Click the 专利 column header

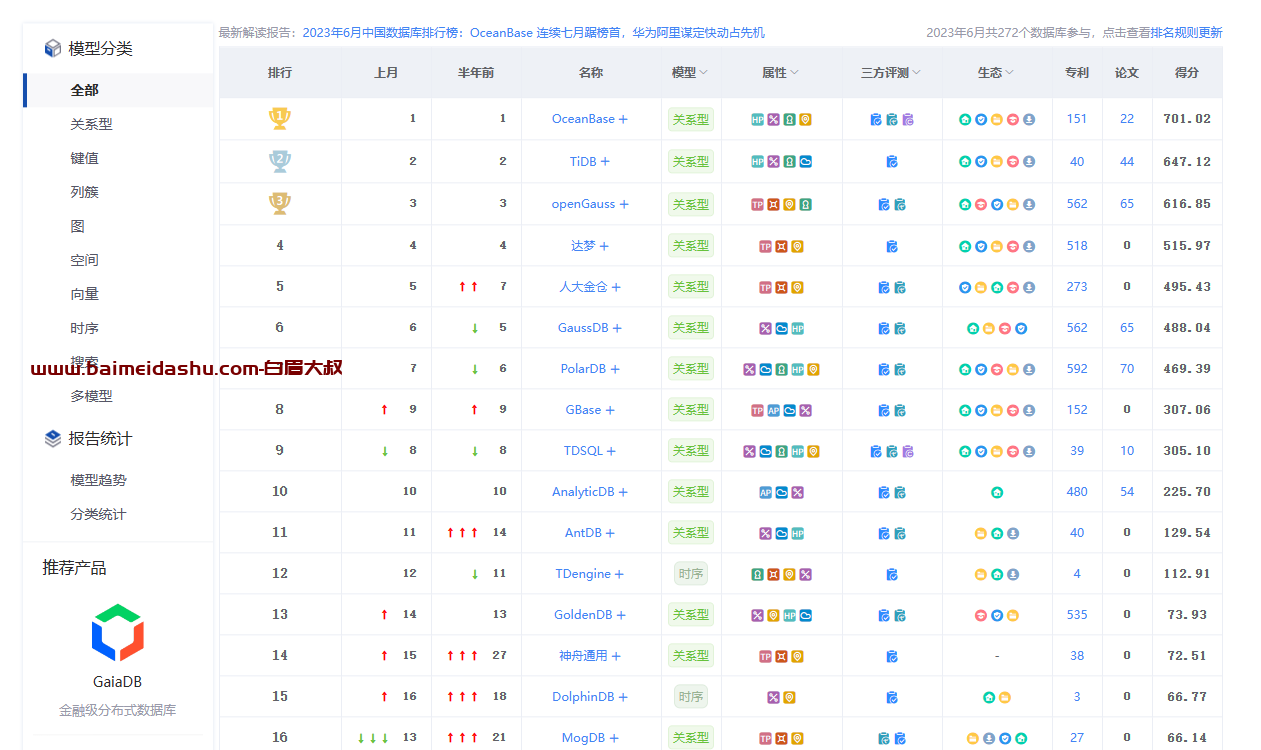click(1077, 73)
